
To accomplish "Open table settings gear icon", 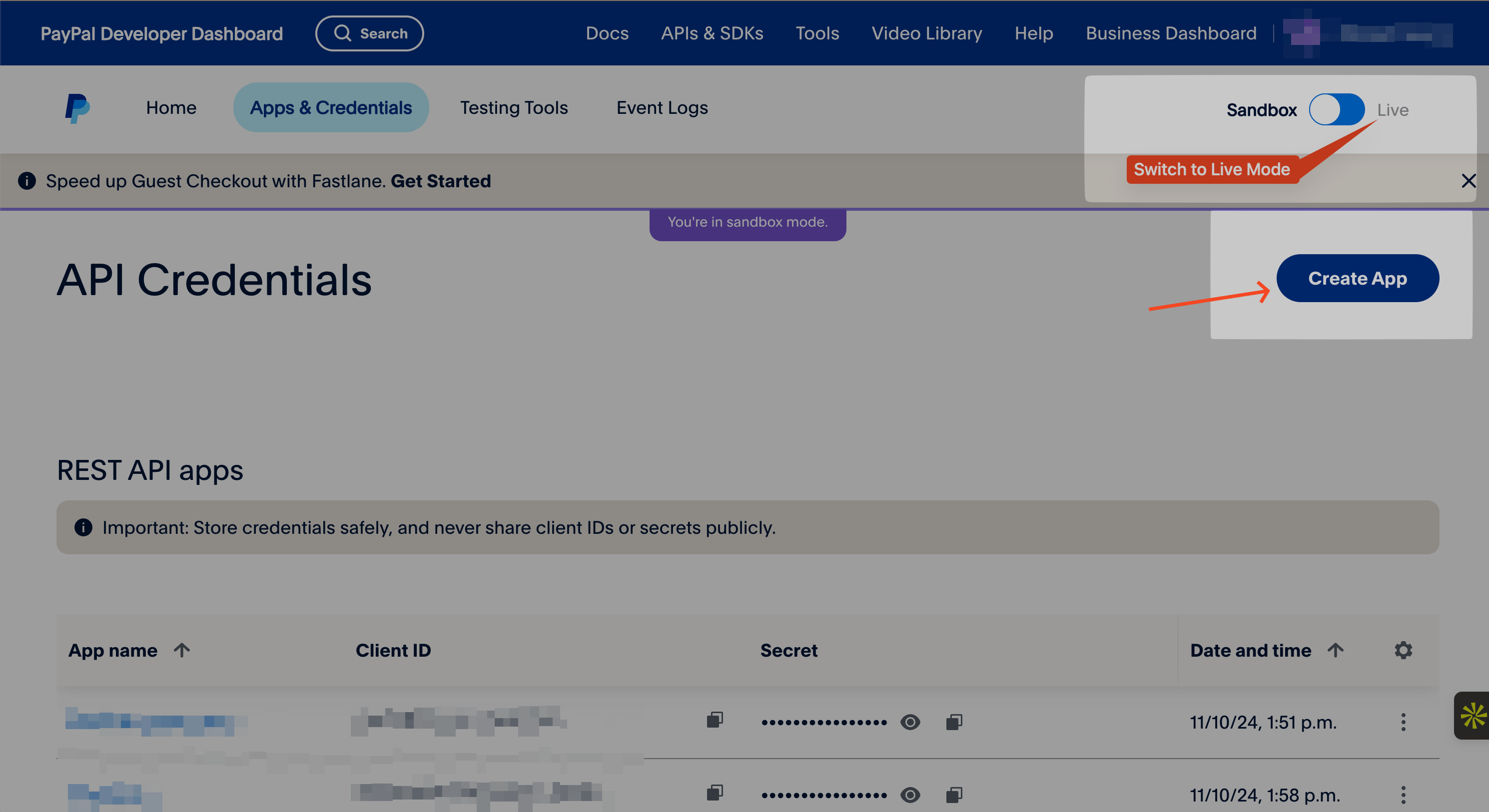I will (1403, 650).
